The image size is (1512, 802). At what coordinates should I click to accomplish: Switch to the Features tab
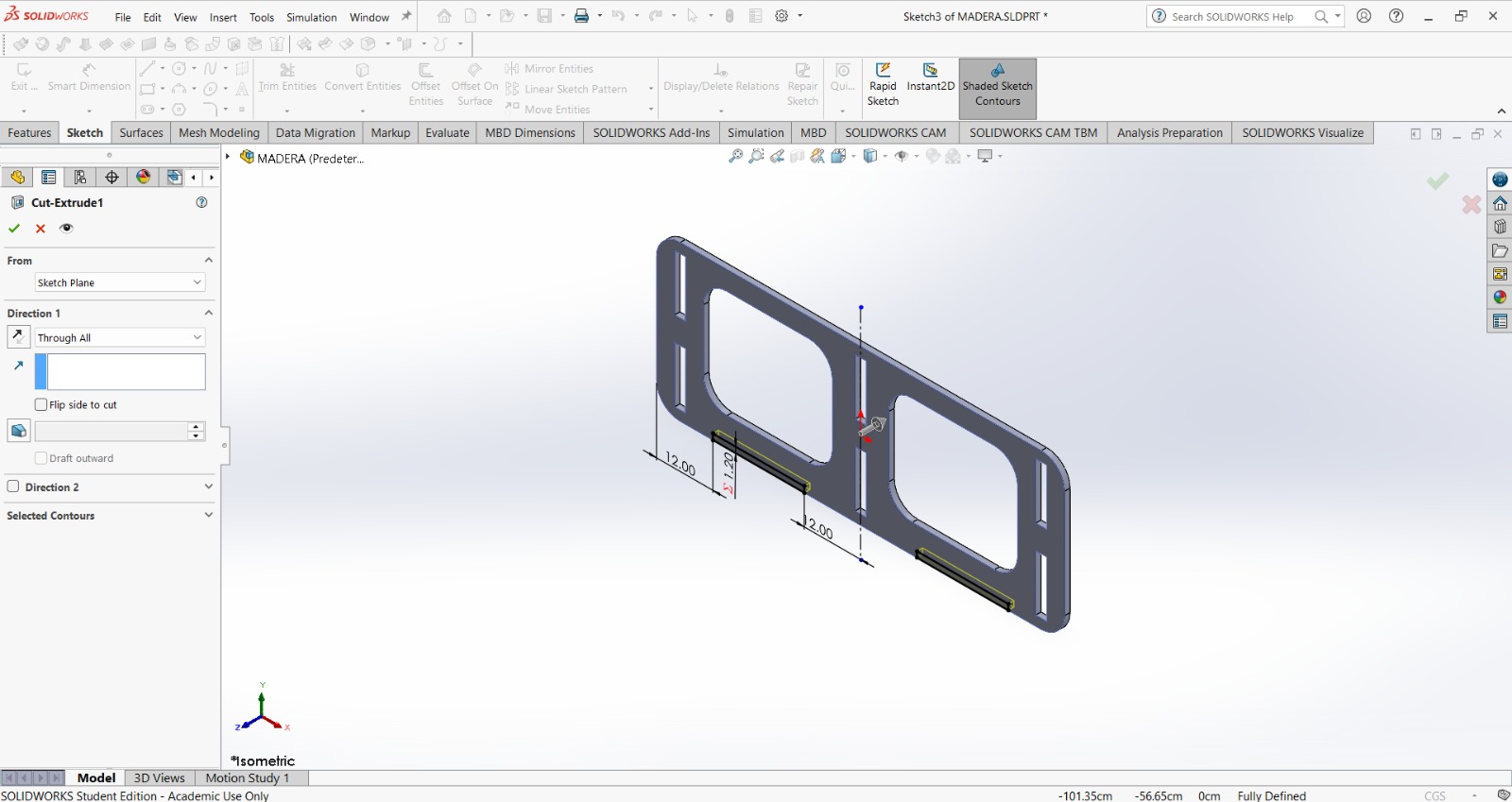pos(29,133)
